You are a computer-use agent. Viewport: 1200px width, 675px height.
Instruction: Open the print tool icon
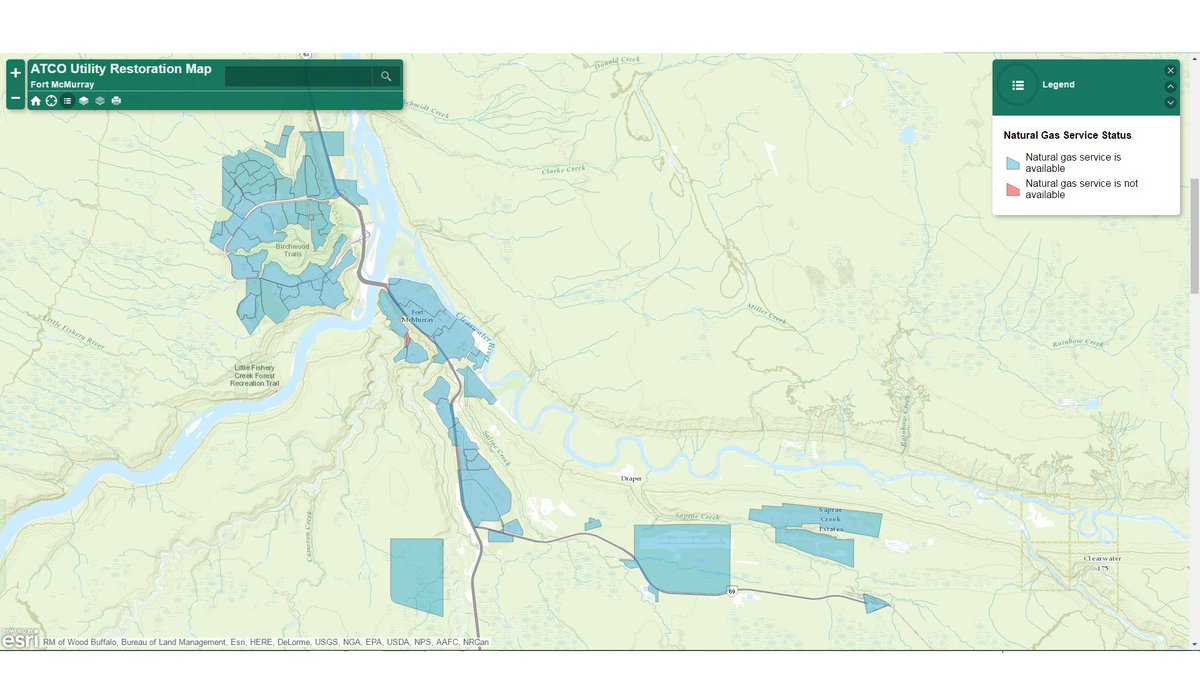tap(116, 101)
